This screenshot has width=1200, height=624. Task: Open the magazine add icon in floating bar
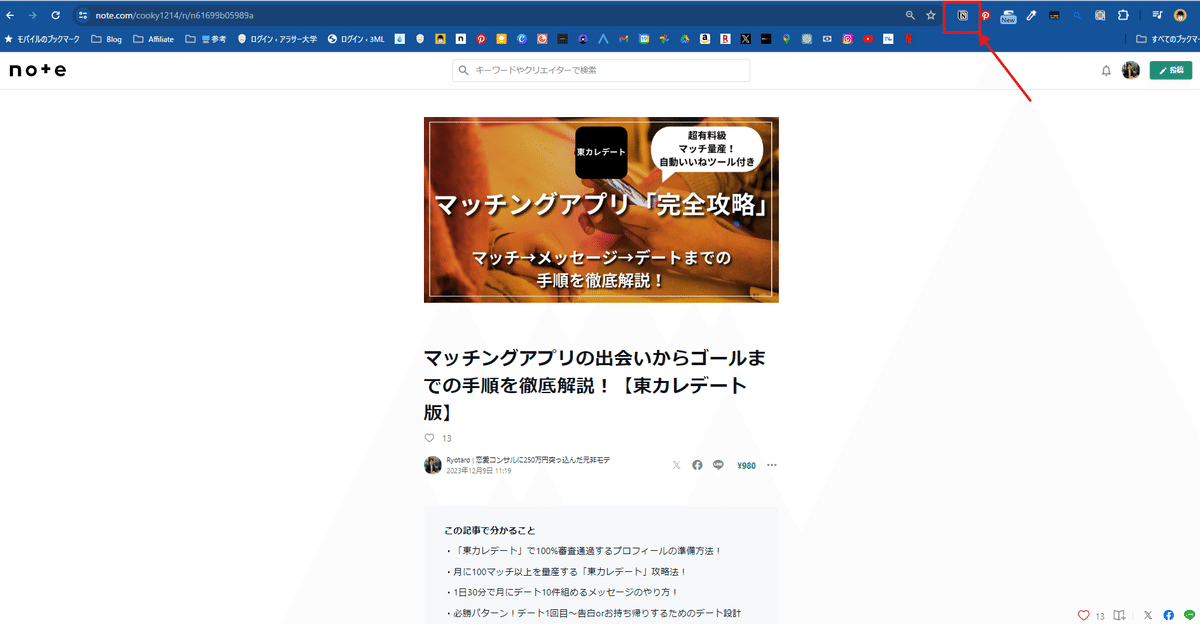pos(1120,615)
